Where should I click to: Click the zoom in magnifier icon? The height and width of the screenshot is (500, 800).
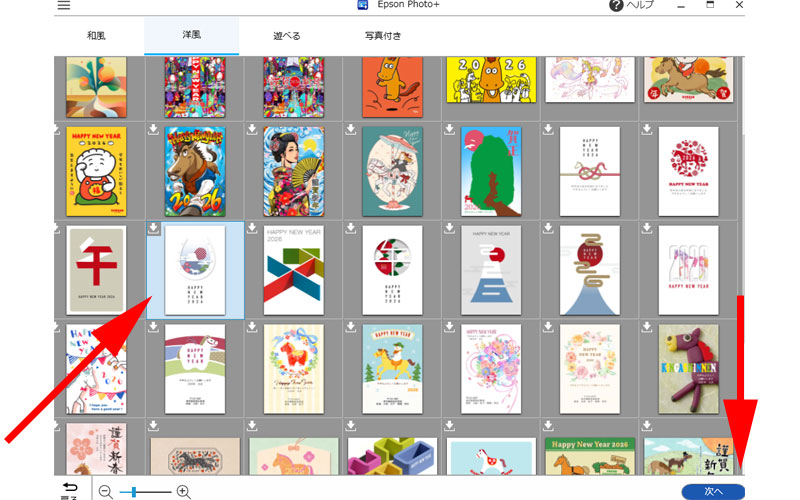coord(183,491)
